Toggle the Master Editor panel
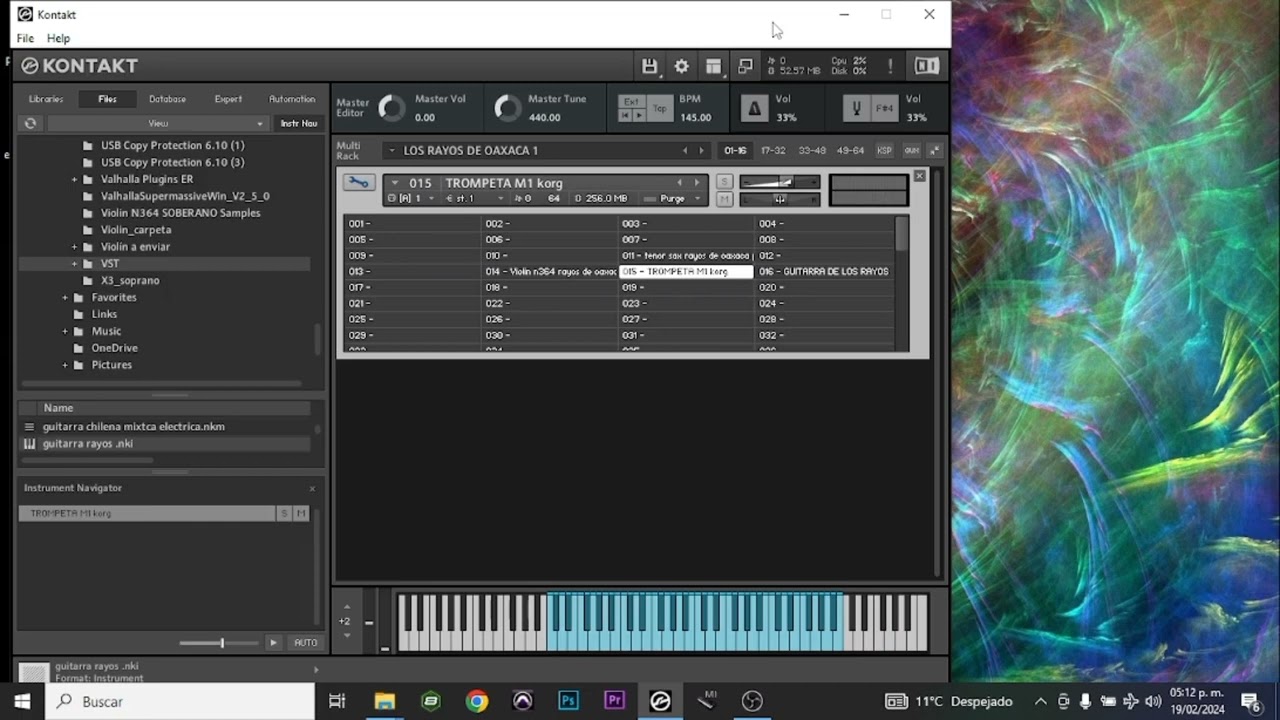This screenshot has width=1280, height=720. coord(352,108)
